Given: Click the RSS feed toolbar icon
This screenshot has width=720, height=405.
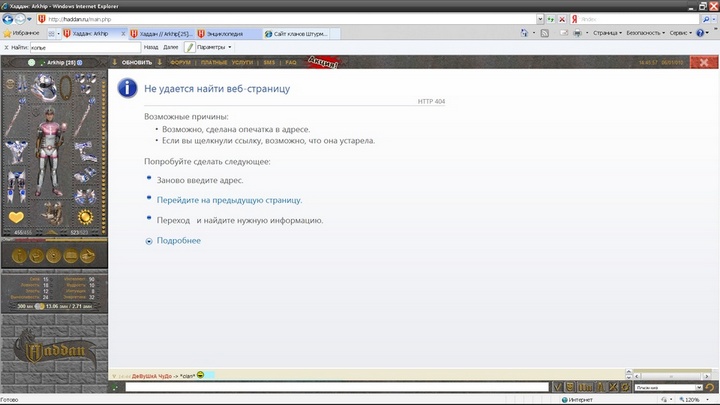Looking at the screenshot, I should point(545,33).
